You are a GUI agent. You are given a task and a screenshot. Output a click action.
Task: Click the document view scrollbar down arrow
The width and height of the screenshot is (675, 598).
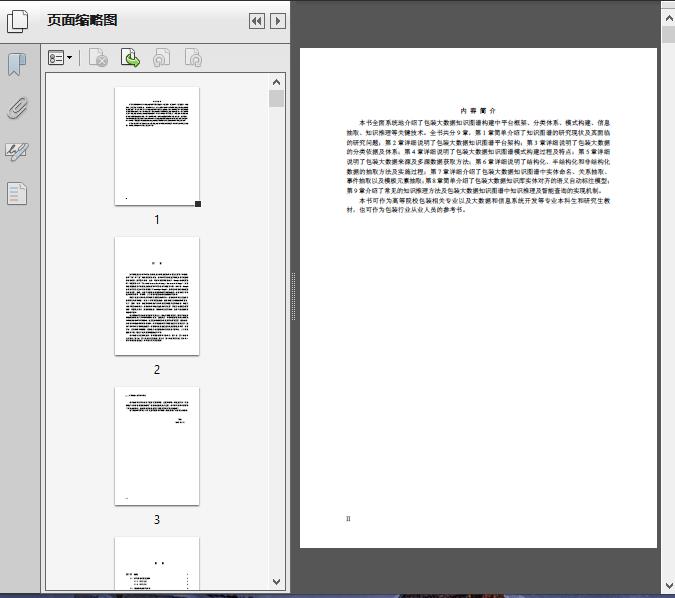(x=668, y=586)
